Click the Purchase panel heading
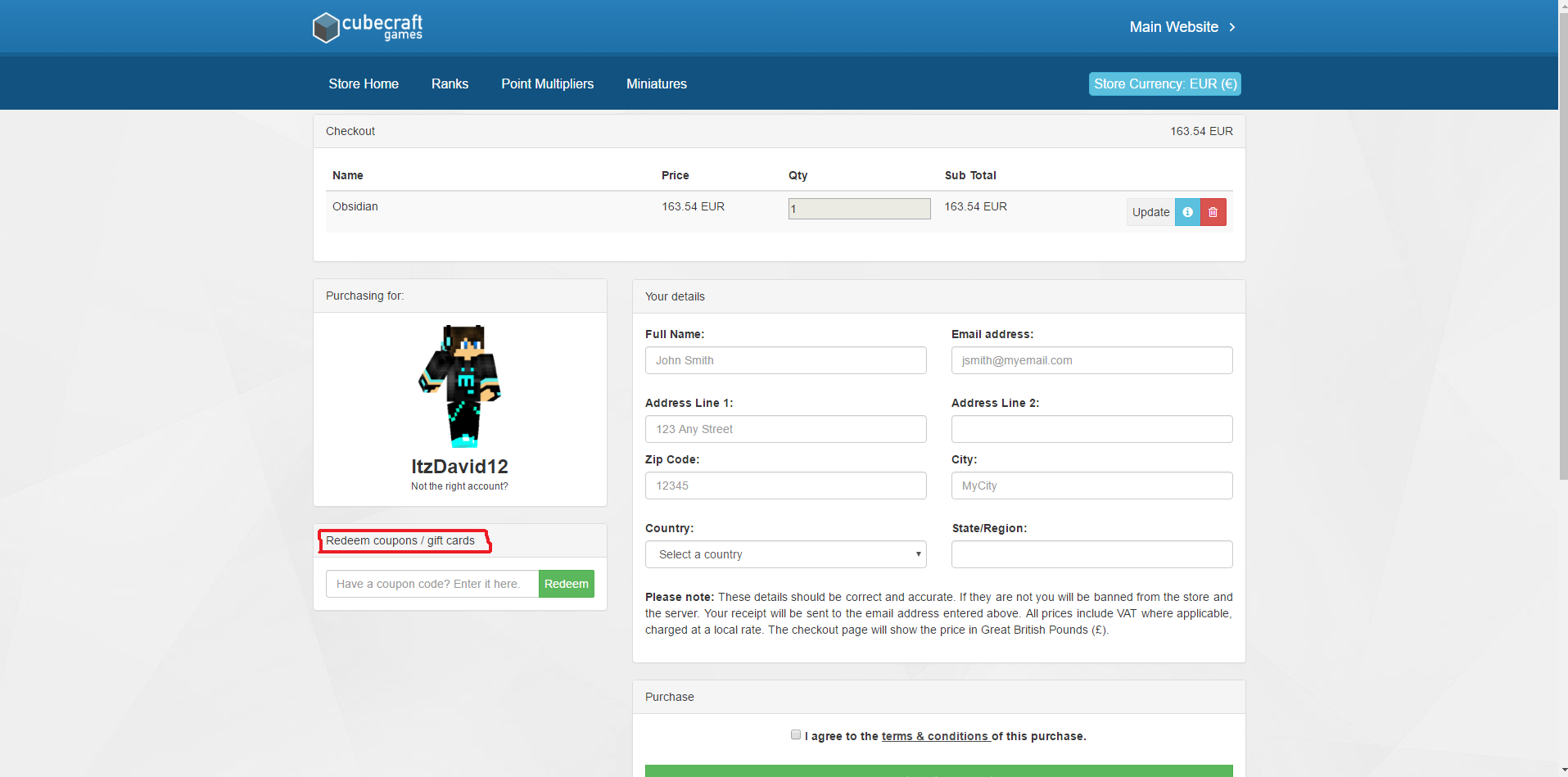 pos(669,697)
